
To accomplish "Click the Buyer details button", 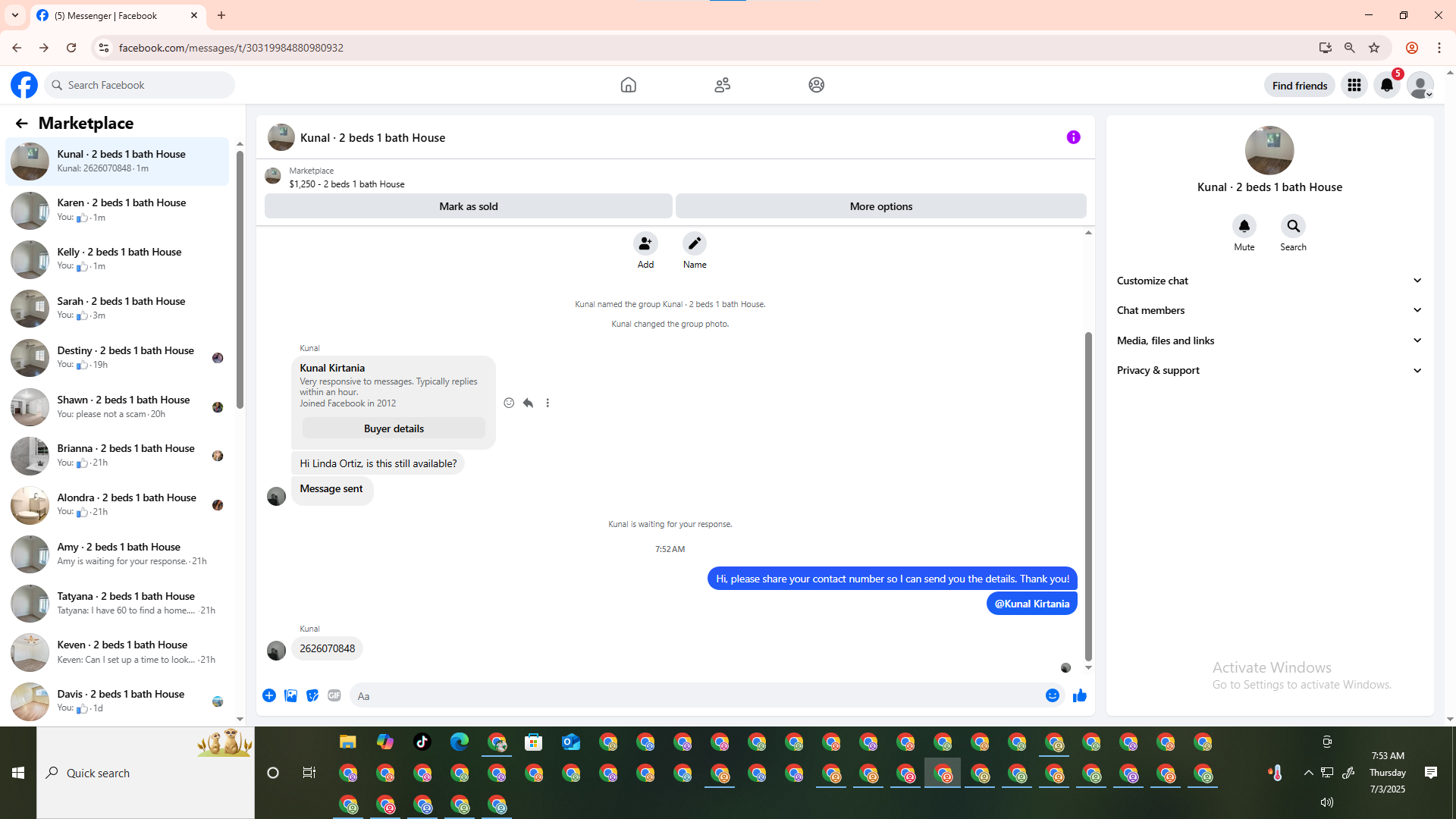I will (x=394, y=428).
